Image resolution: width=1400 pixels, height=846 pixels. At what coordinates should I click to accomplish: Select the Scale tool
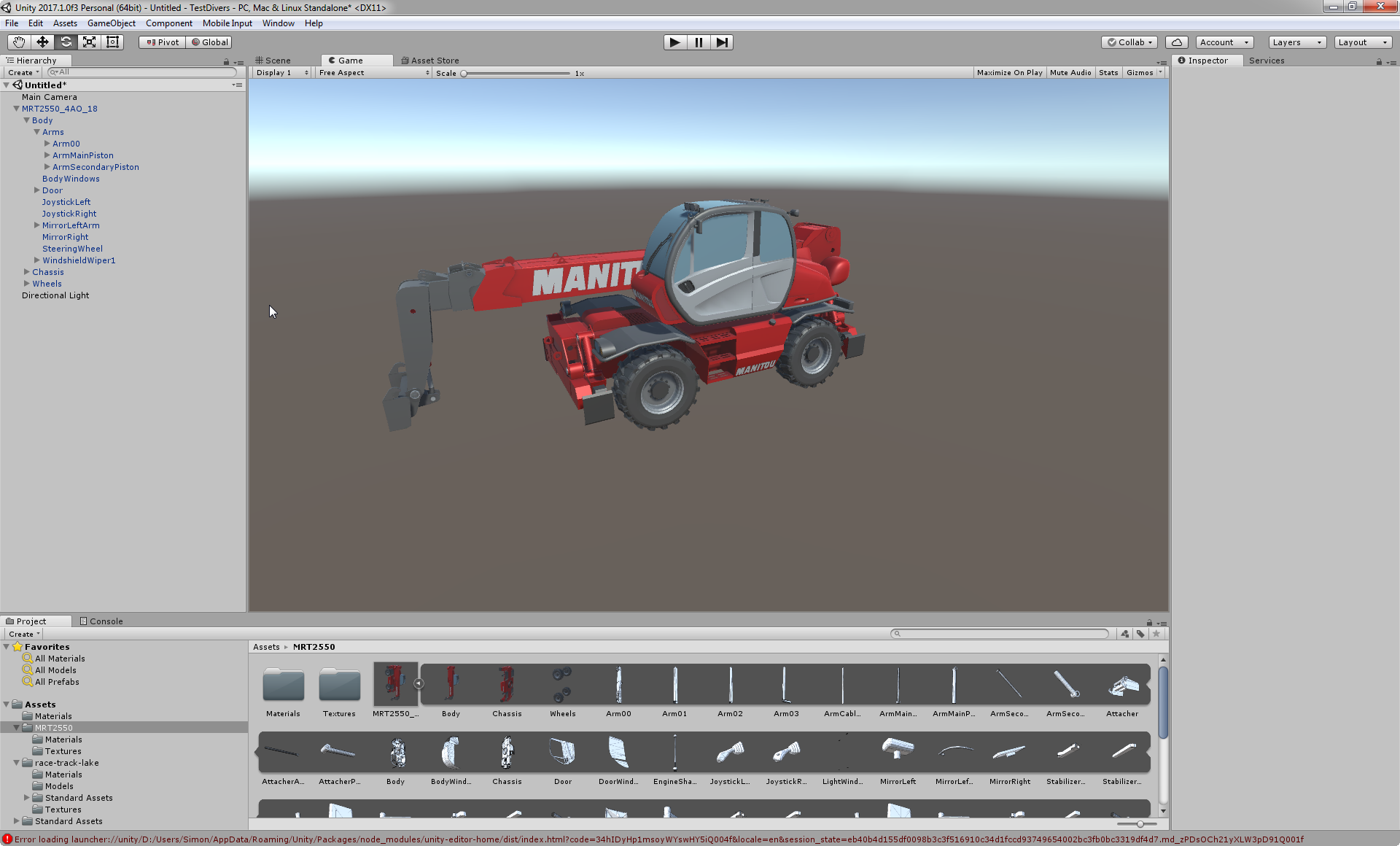click(89, 42)
